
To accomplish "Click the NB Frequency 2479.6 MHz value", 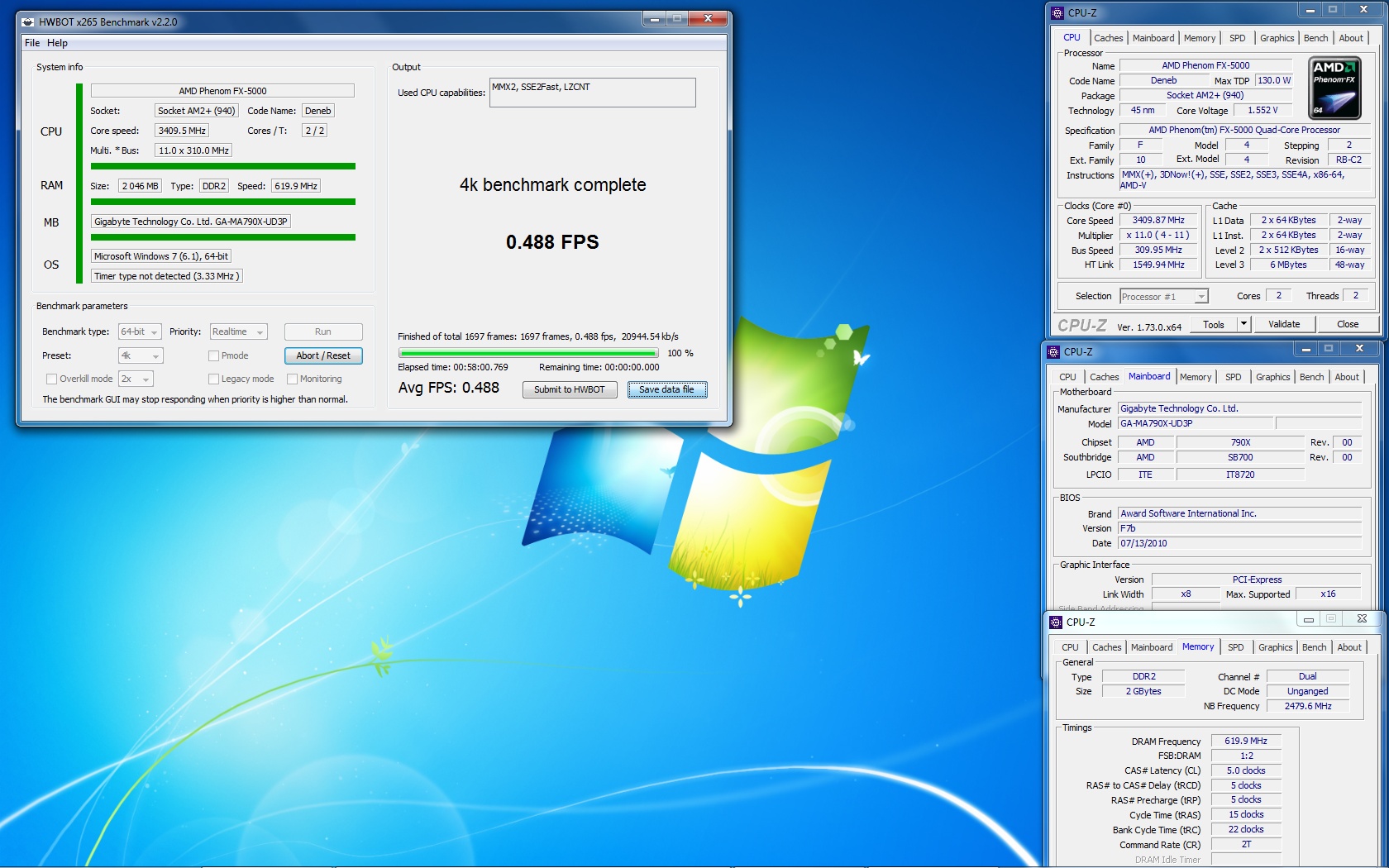I will pyautogui.click(x=1308, y=706).
